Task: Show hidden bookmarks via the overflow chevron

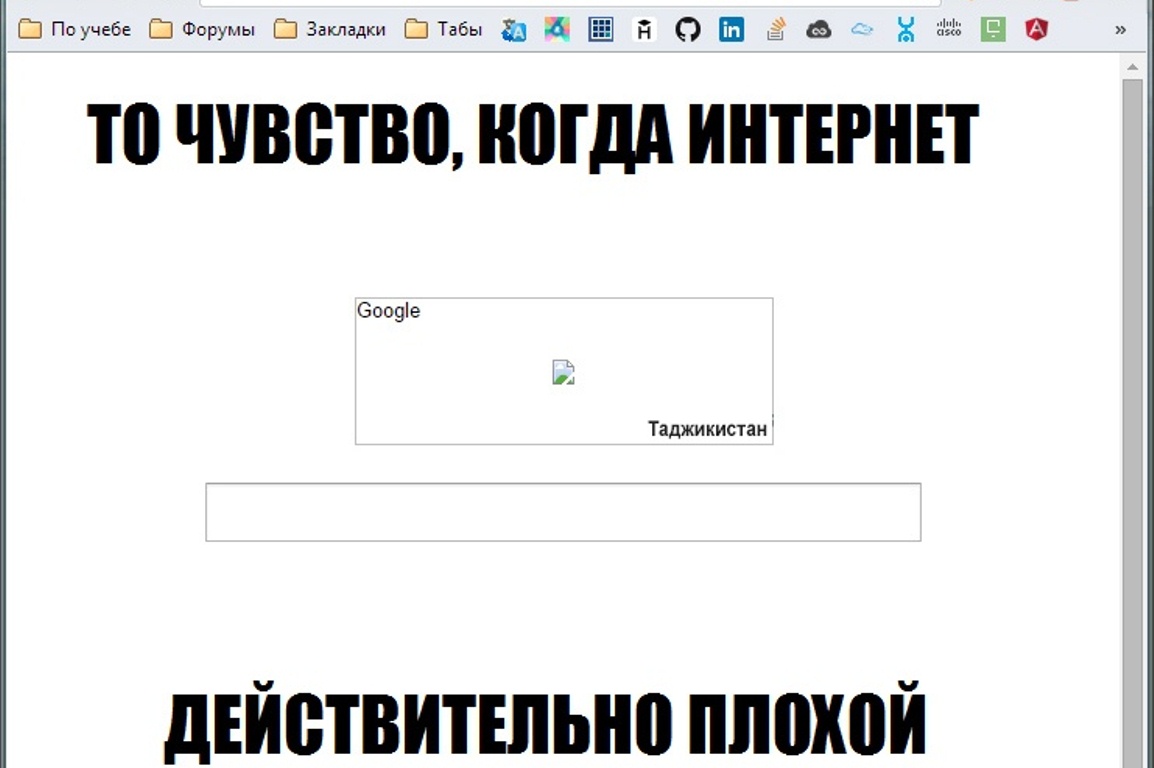Action: [x=1120, y=30]
